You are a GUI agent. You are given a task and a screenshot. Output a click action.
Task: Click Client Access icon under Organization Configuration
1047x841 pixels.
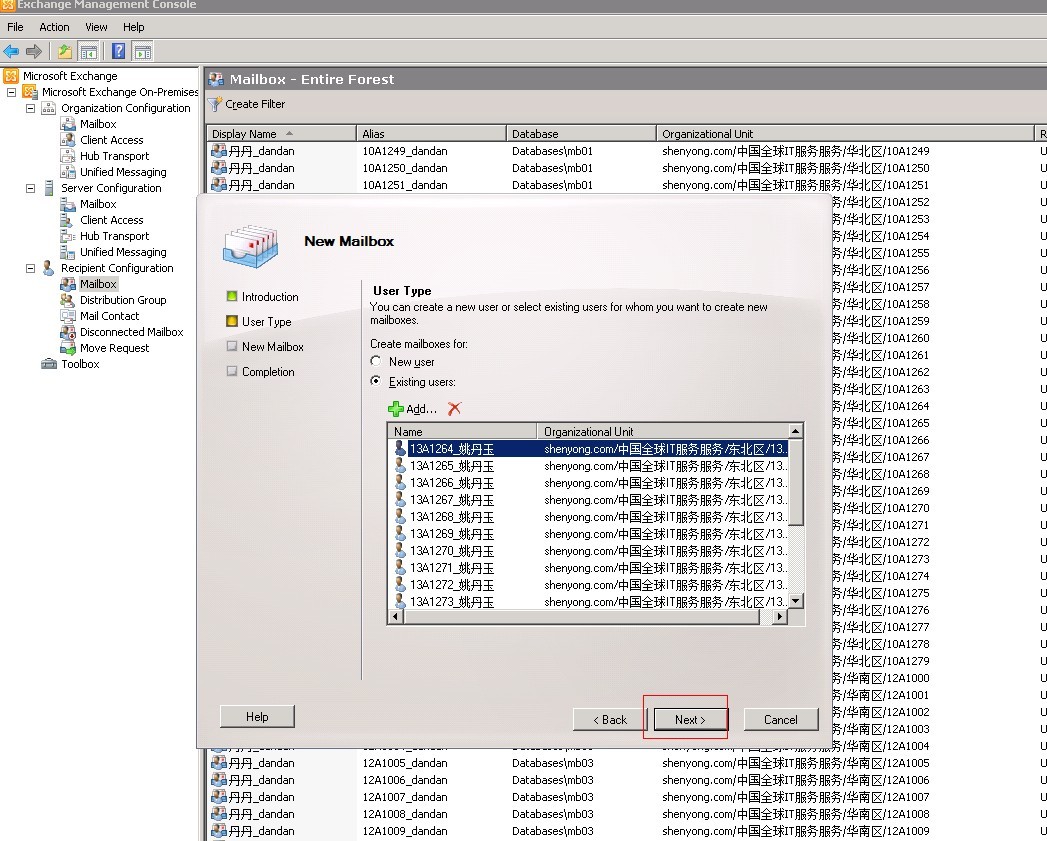point(67,140)
